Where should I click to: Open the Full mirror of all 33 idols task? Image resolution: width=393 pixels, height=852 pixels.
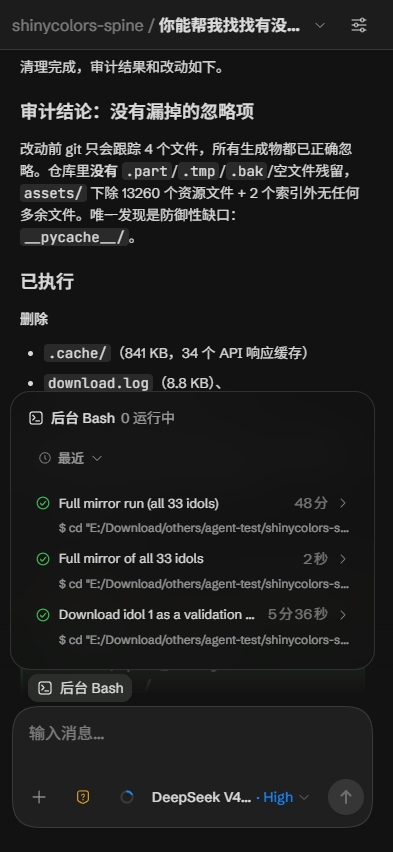(192, 570)
